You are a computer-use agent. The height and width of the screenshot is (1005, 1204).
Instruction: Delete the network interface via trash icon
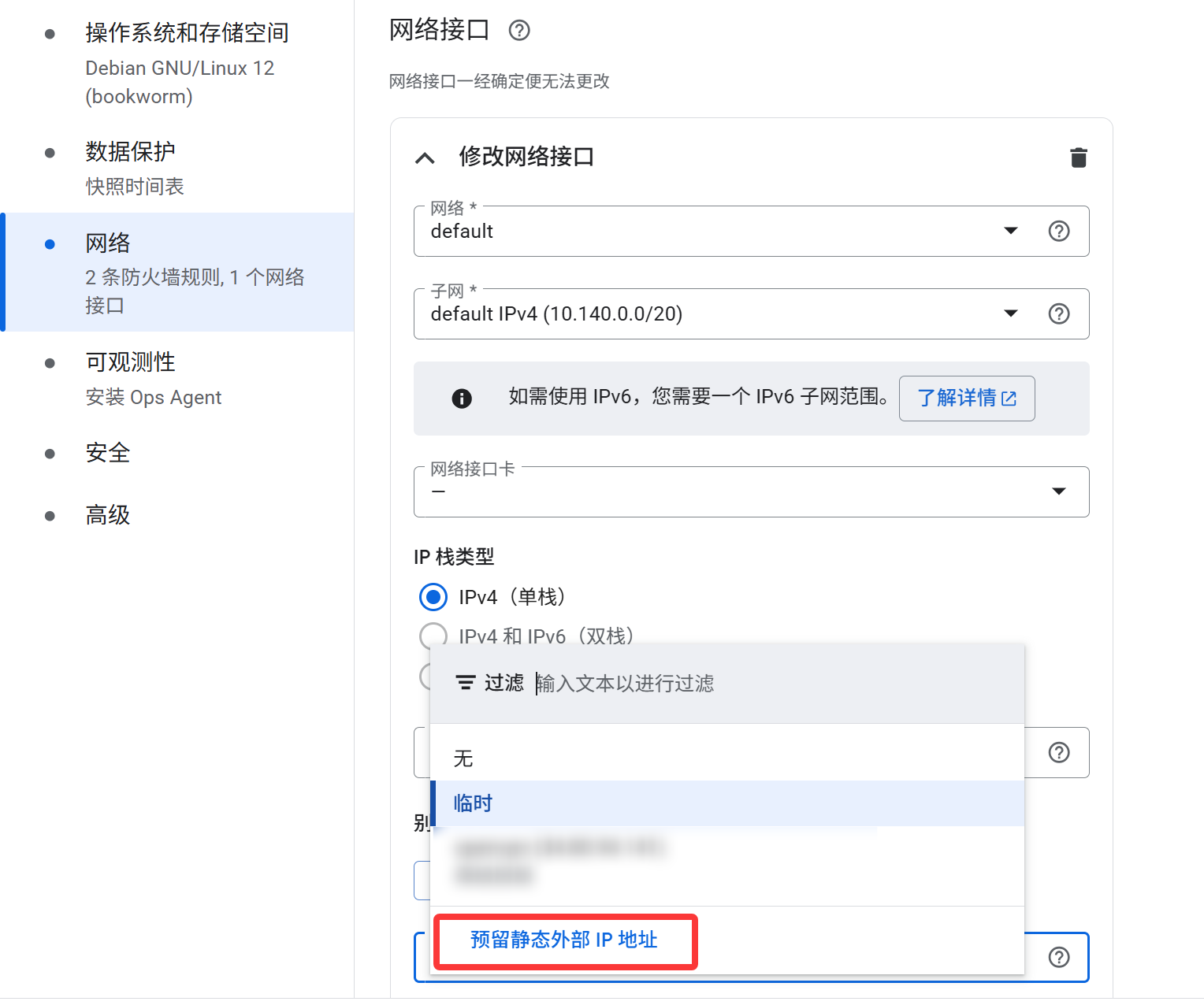(x=1079, y=158)
